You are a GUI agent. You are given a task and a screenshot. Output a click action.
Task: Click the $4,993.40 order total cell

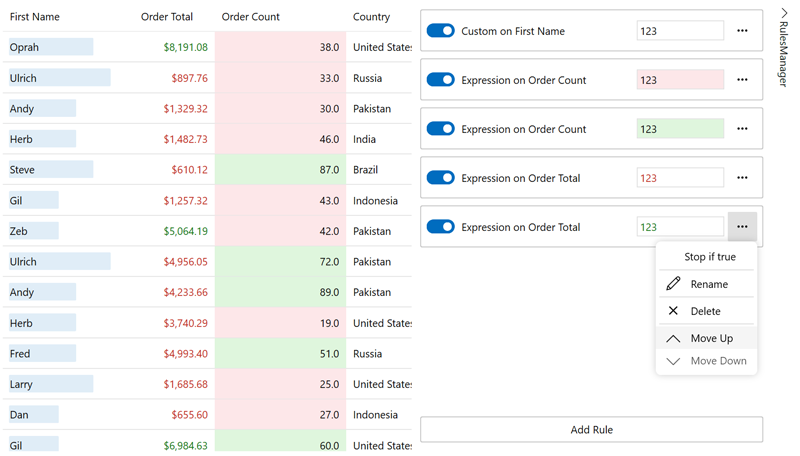click(174, 353)
